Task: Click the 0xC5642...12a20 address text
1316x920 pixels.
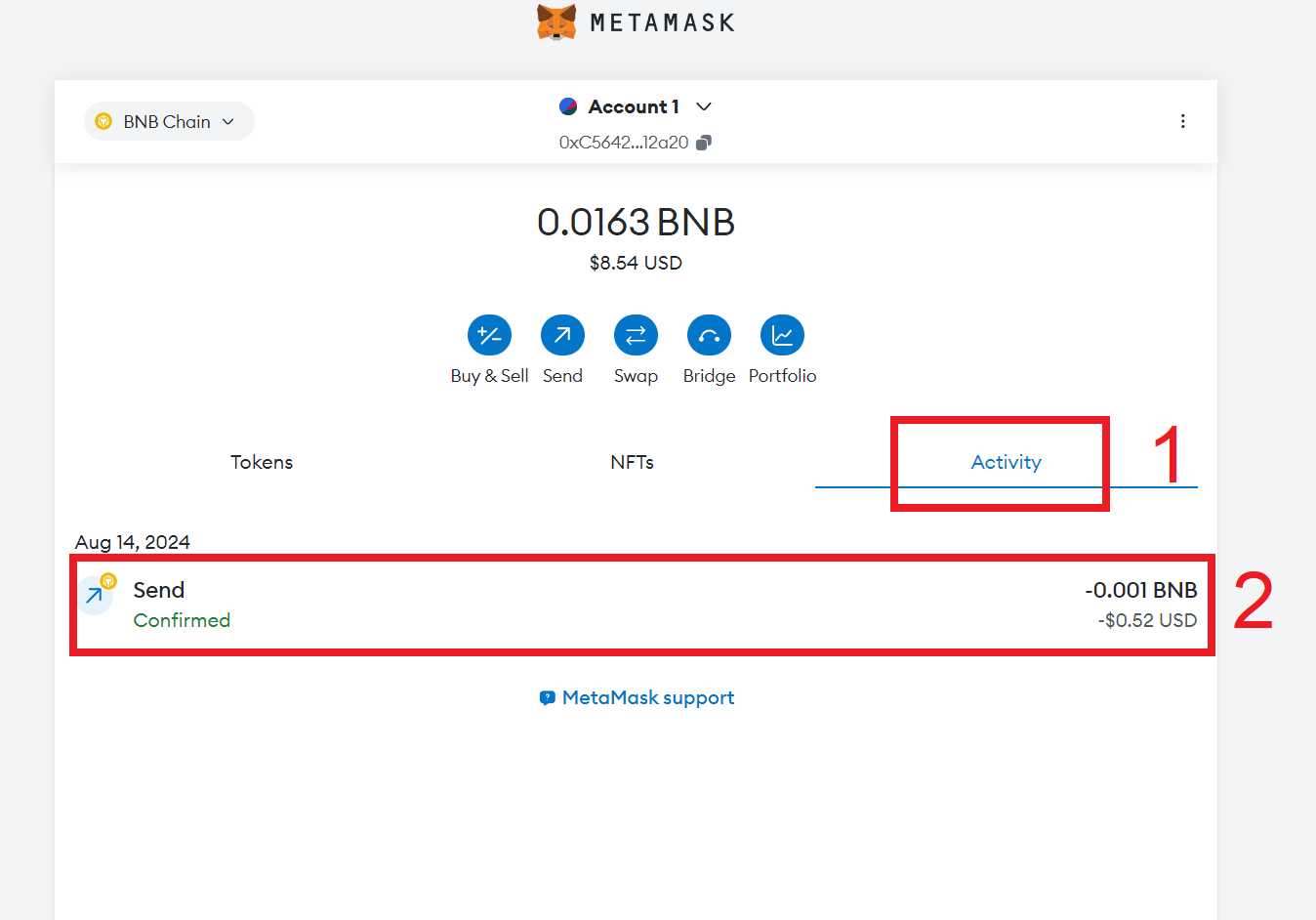Action: (623, 143)
